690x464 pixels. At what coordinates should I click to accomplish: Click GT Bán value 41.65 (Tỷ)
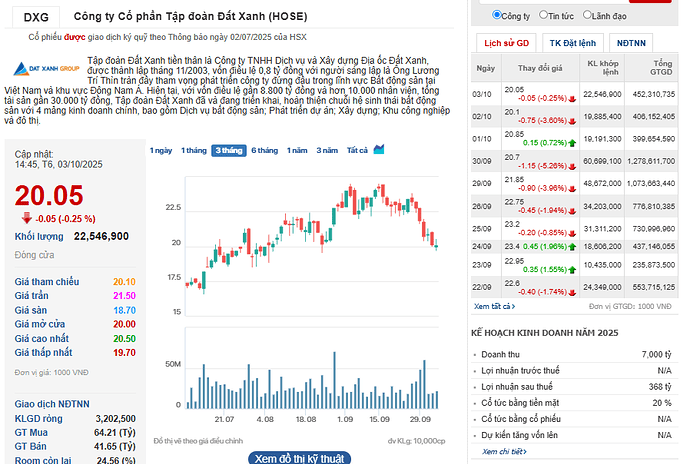click(114, 446)
